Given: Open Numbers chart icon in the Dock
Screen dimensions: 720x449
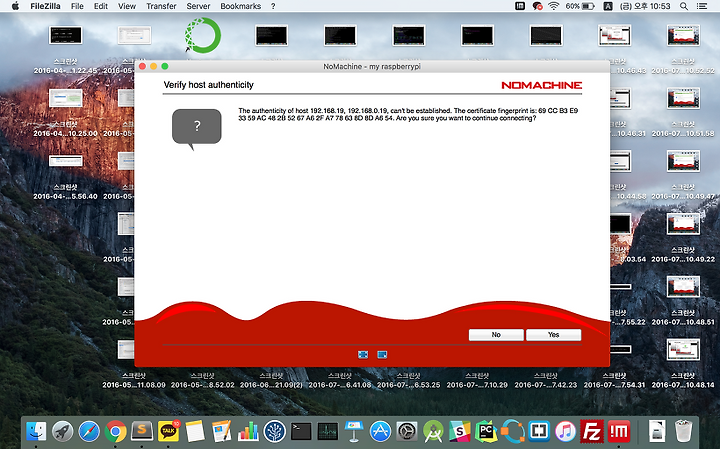Looking at the screenshot, I should (x=248, y=431).
